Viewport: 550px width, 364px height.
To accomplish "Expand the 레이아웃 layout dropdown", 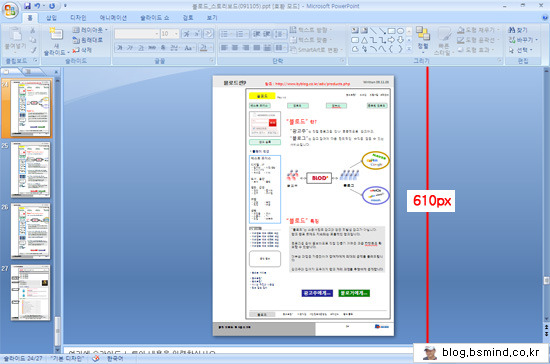I will pos(90,30).
